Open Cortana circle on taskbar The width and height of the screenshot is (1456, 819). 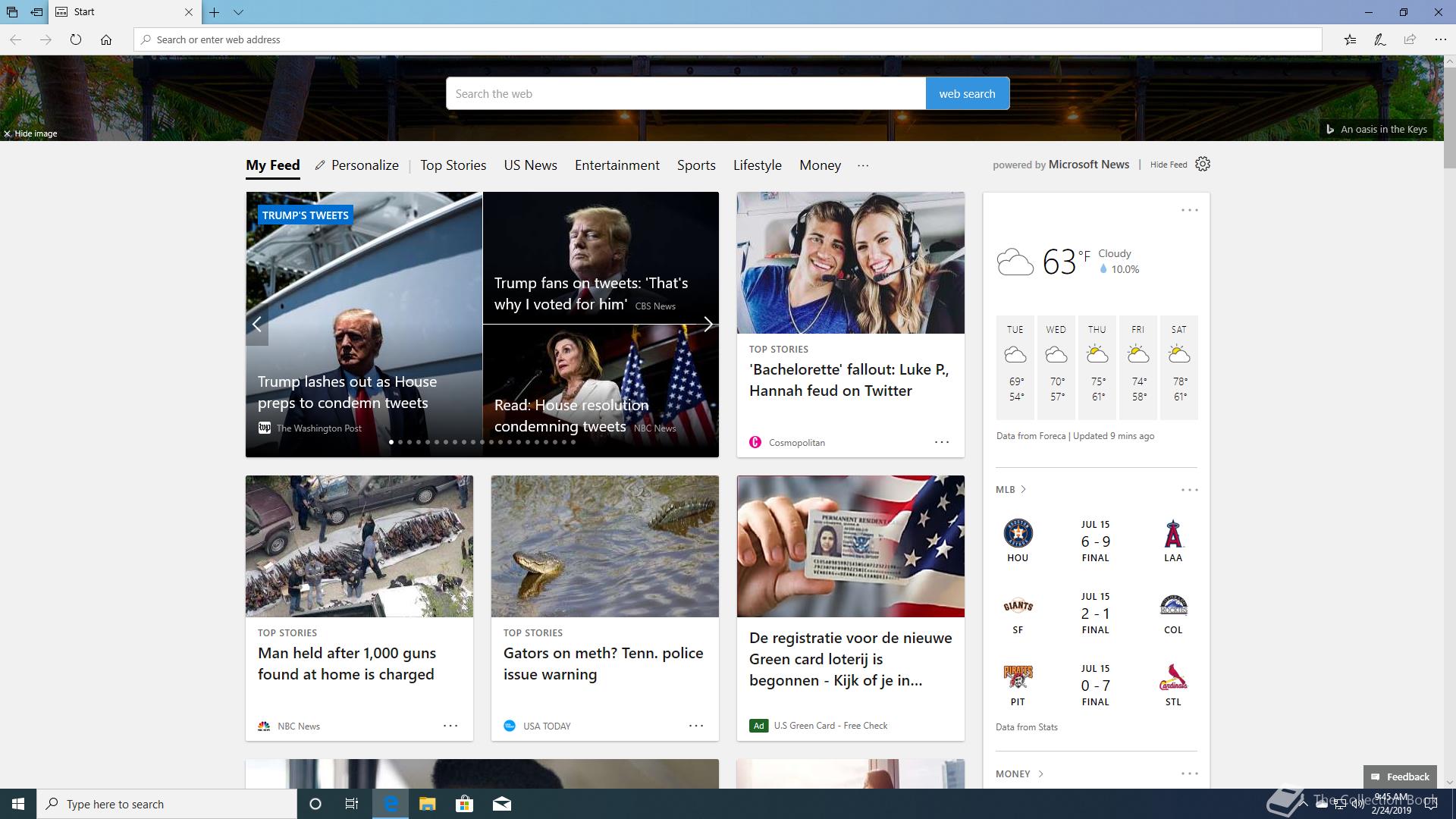[x=315, y=804]
